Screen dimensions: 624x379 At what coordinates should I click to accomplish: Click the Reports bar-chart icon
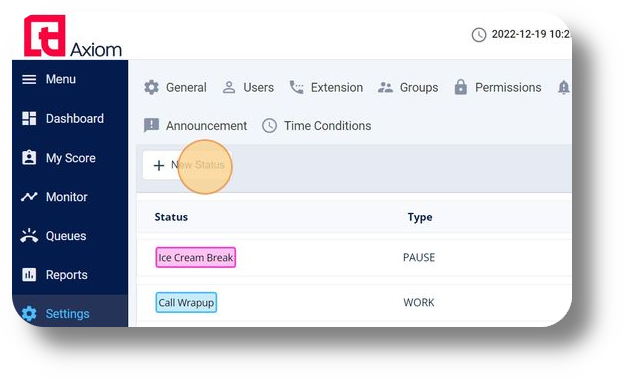tap(29, 275)
